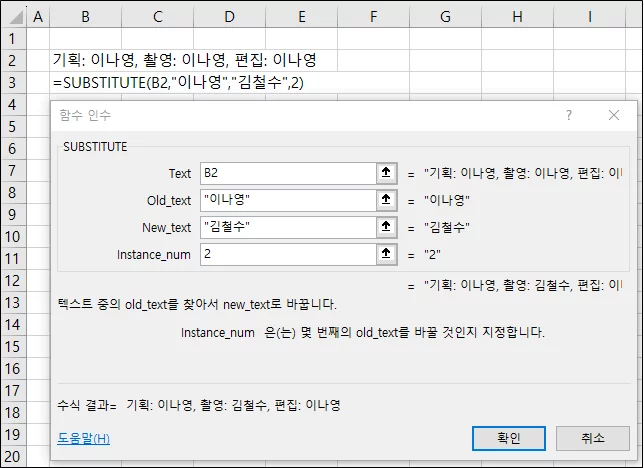Viewport: 644px width, 468px height.
Task: Click the Old_text input field with "이나영"
Action: 288,200
